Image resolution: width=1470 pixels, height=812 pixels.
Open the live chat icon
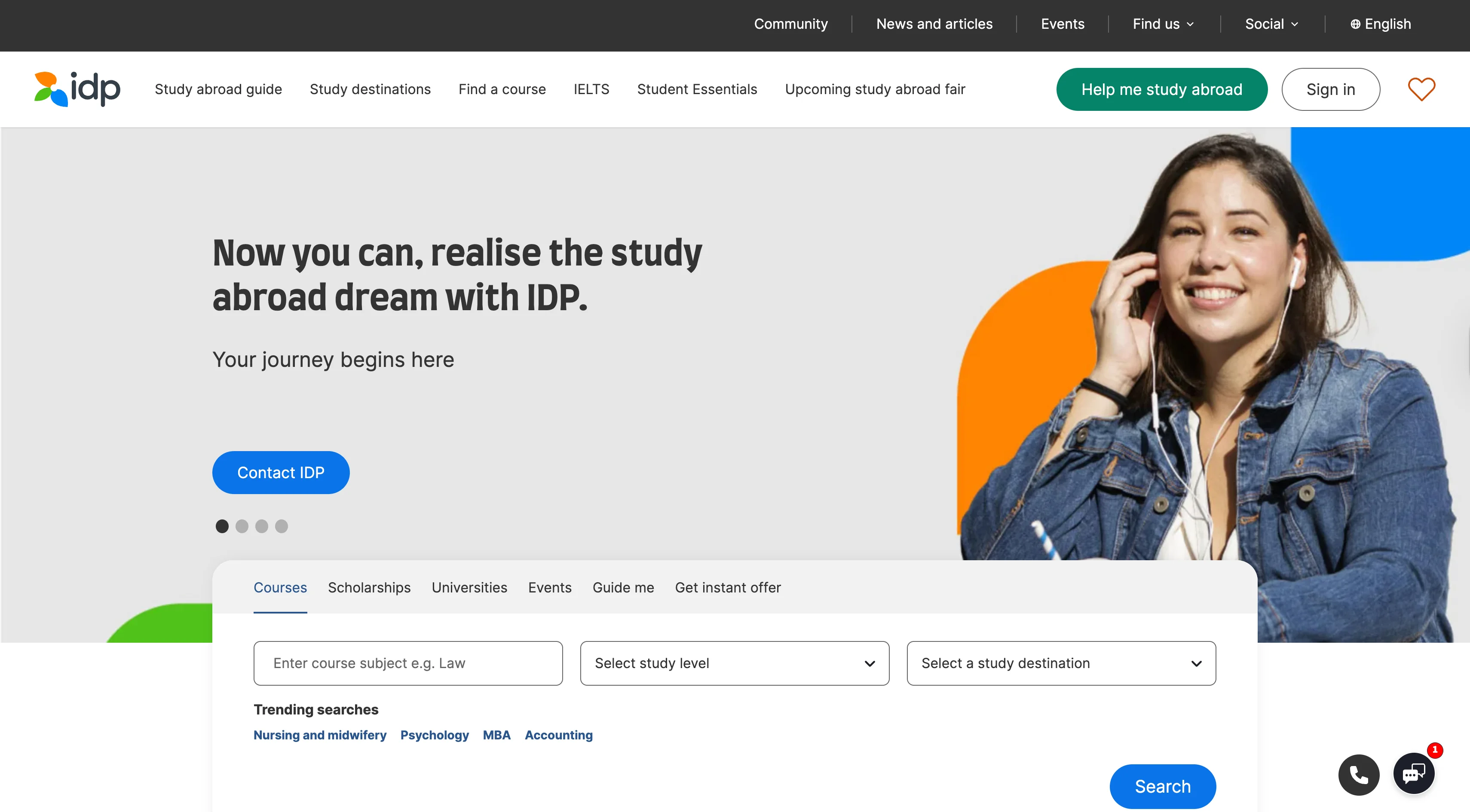pyautogui.click(x=1414, y=773)
